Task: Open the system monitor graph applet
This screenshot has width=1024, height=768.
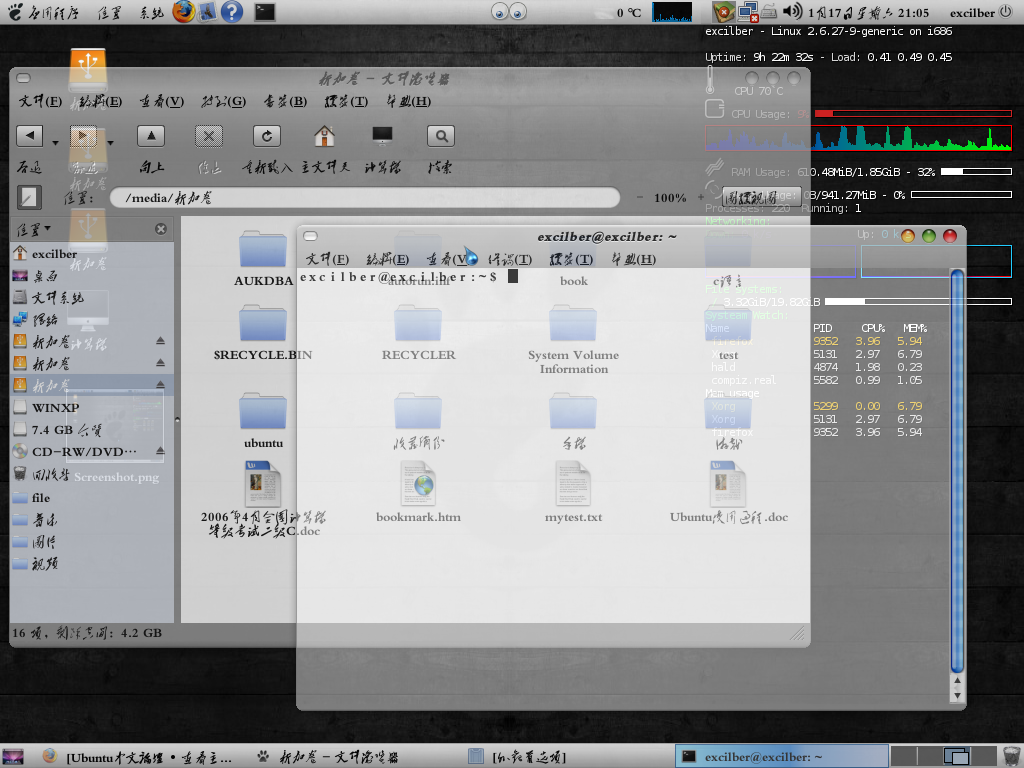Action: click(x=672, y=12)
